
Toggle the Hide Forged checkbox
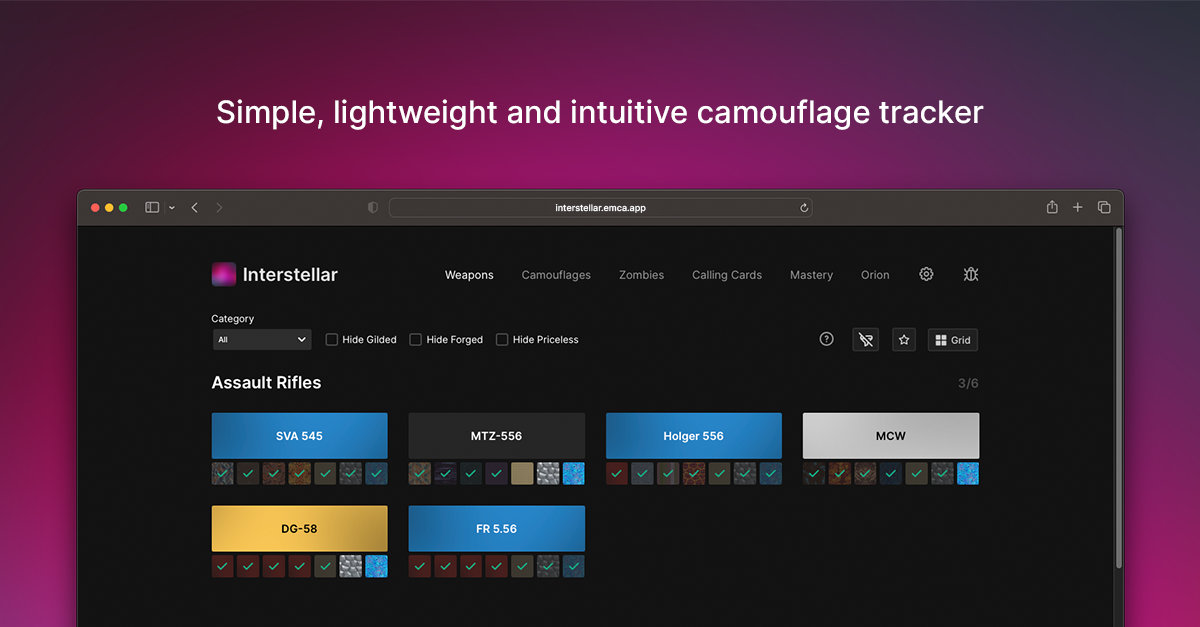[x=416, y=340]
